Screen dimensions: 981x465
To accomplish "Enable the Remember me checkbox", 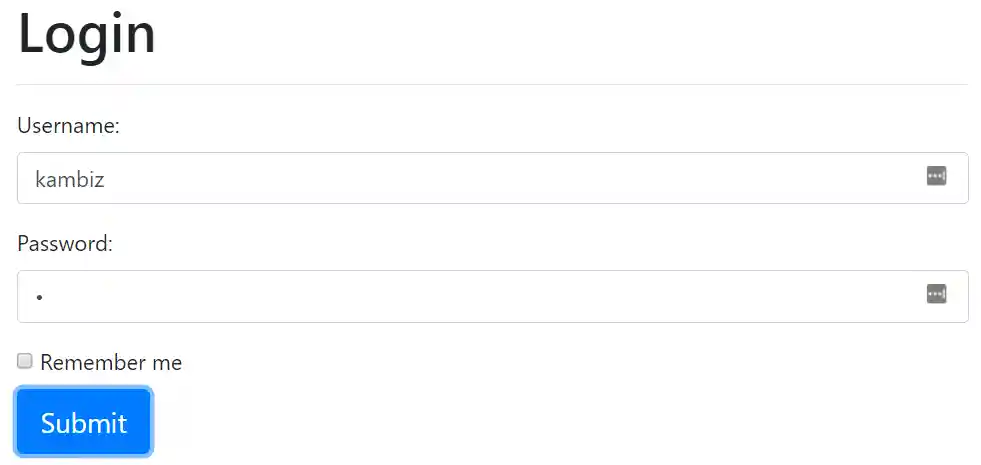I will point(25,361).
